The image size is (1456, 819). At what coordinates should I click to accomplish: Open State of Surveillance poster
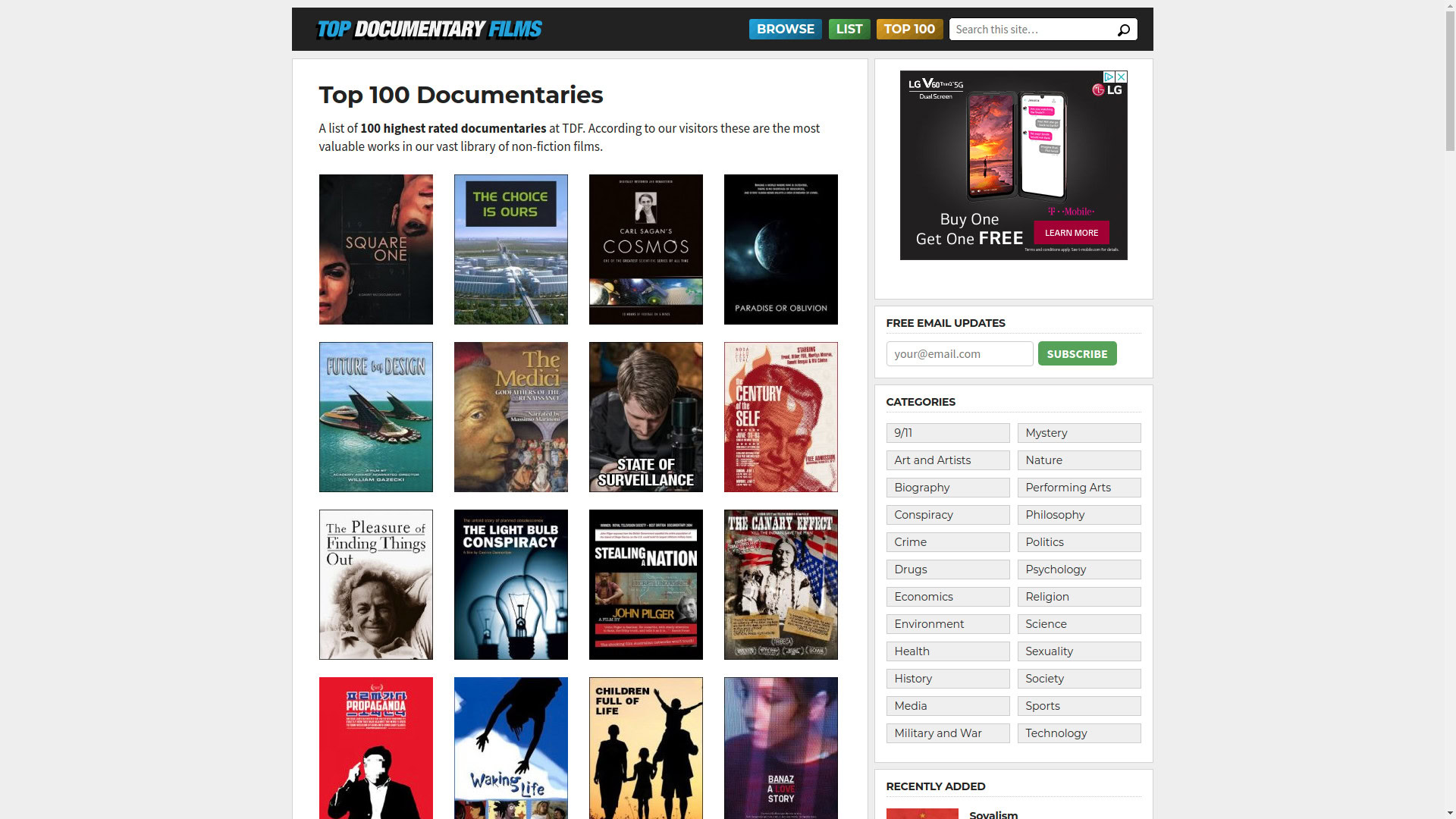pyautogui.click(x=645, y=417)
